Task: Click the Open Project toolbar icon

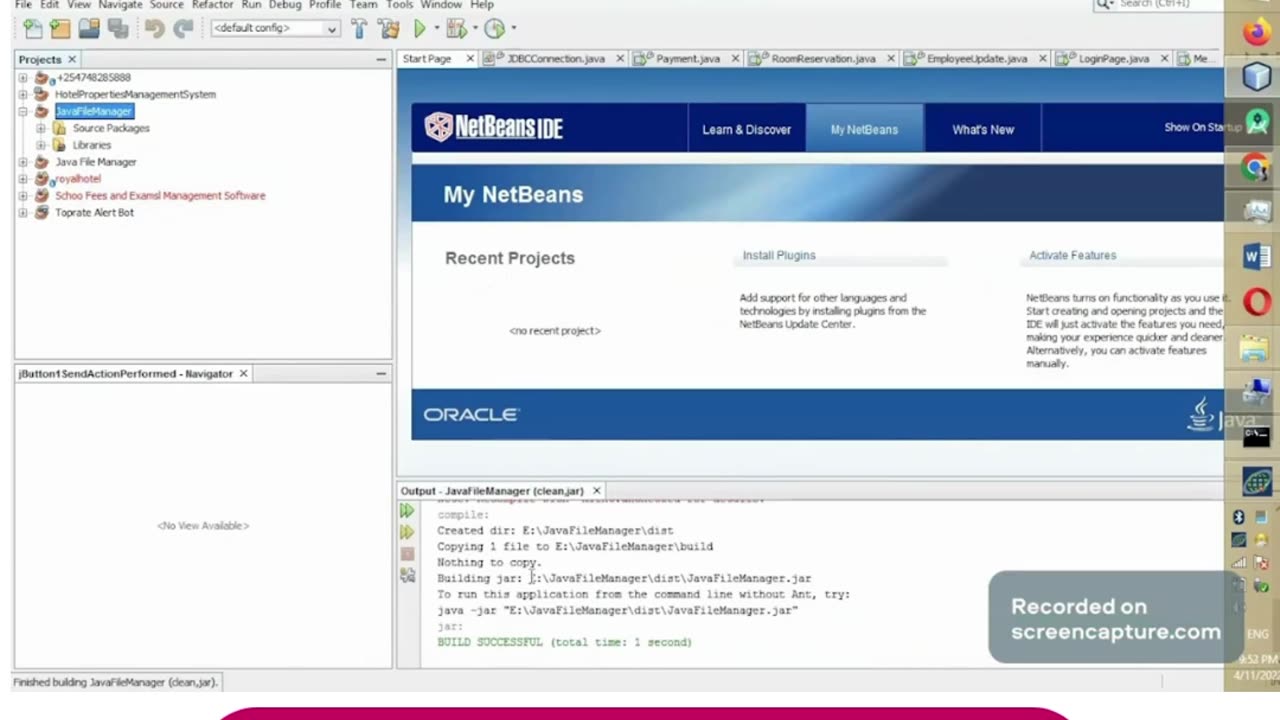Action: tap(89, 29)
